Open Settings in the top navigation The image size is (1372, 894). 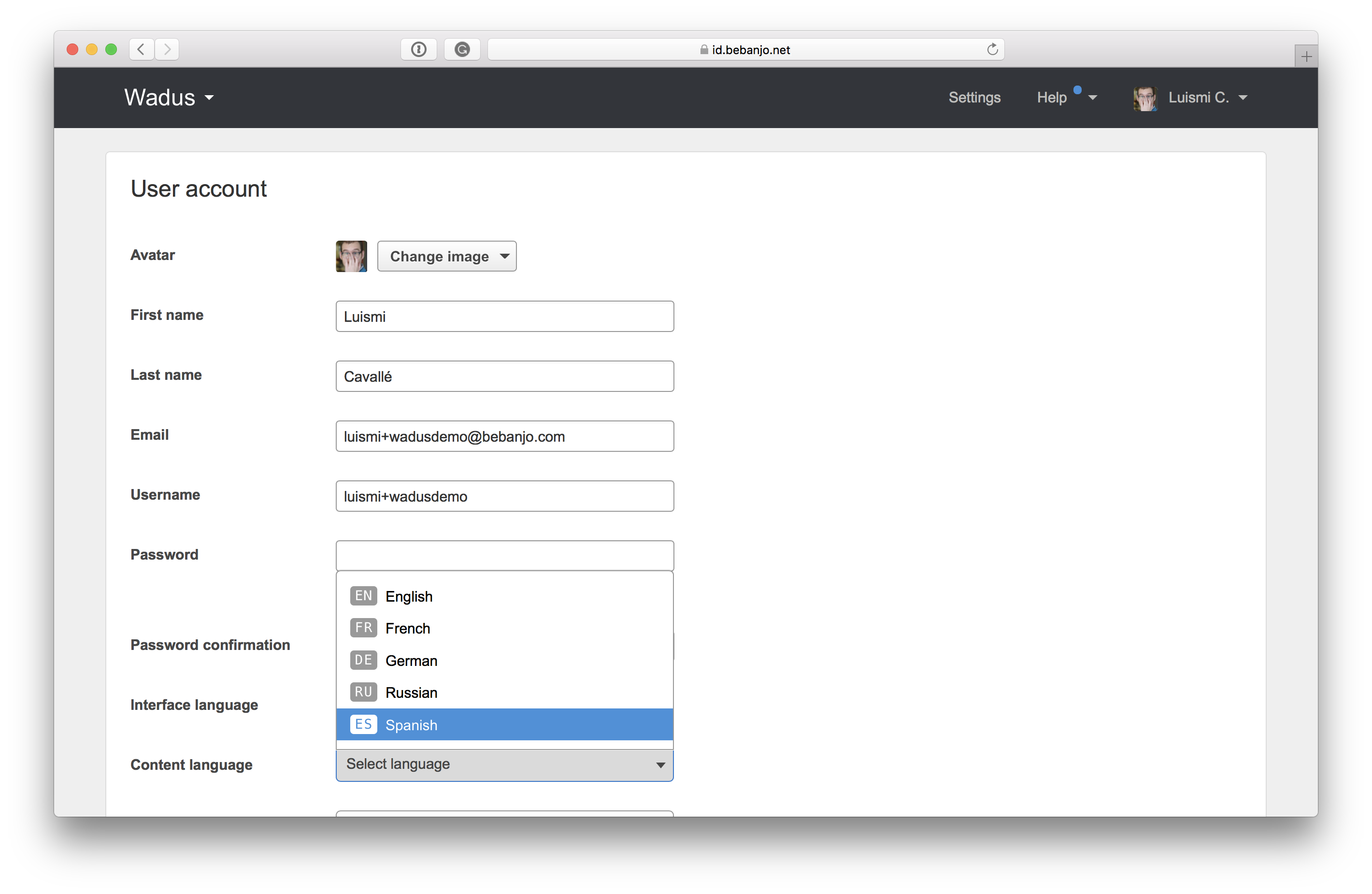pyautogui.click(x=974, y=98)
